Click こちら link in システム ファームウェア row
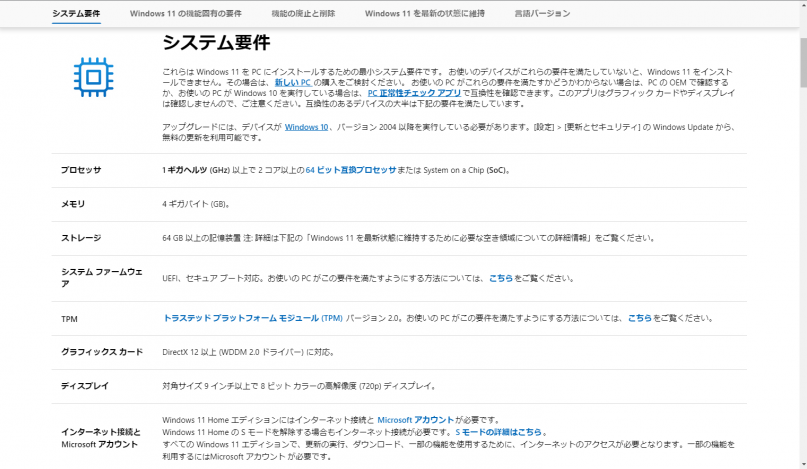Image resolution: width=807 pixels, height=469 pixels. pos(501,279)
